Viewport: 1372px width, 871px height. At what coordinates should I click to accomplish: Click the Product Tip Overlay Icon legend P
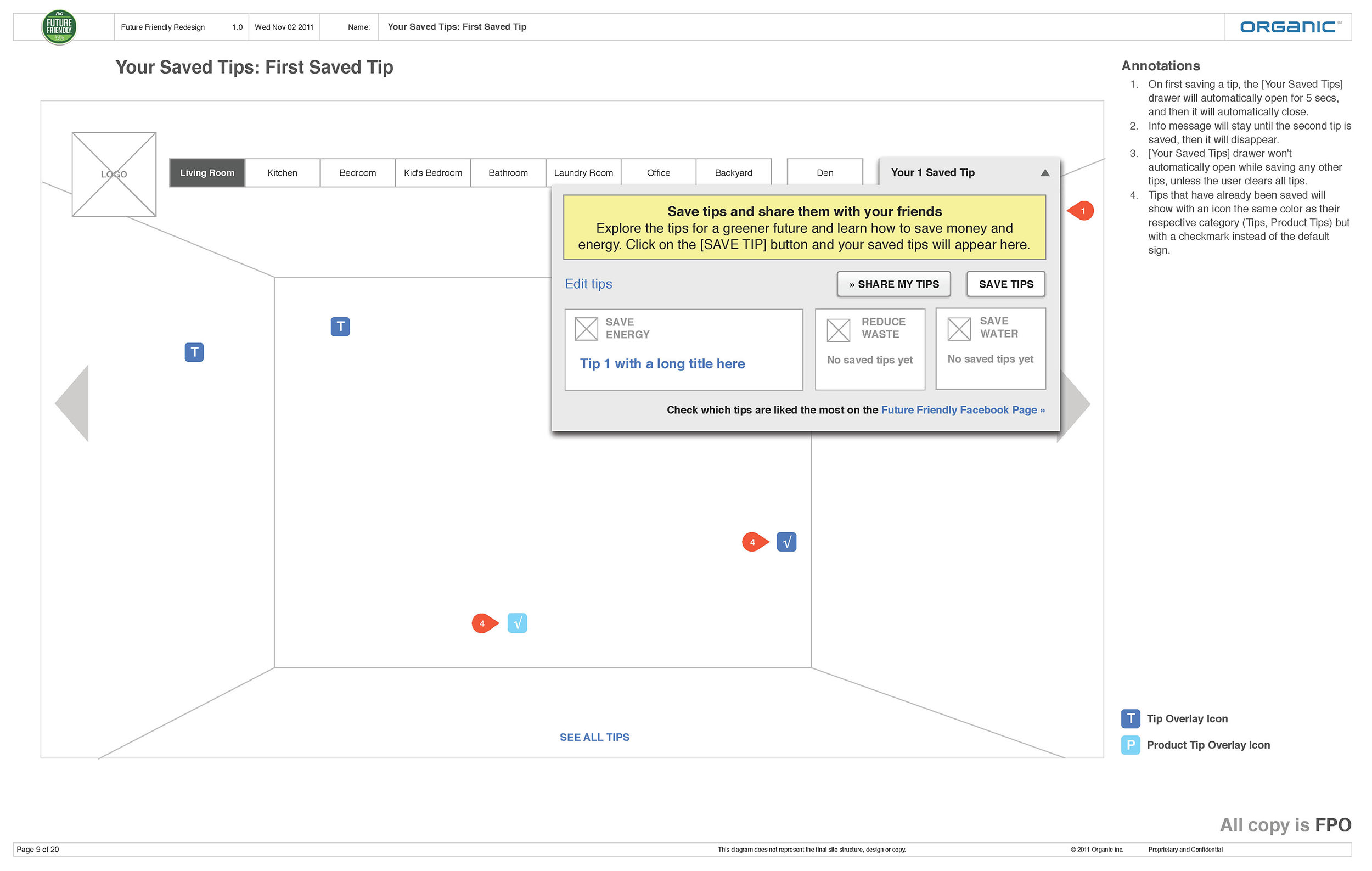1131,745
